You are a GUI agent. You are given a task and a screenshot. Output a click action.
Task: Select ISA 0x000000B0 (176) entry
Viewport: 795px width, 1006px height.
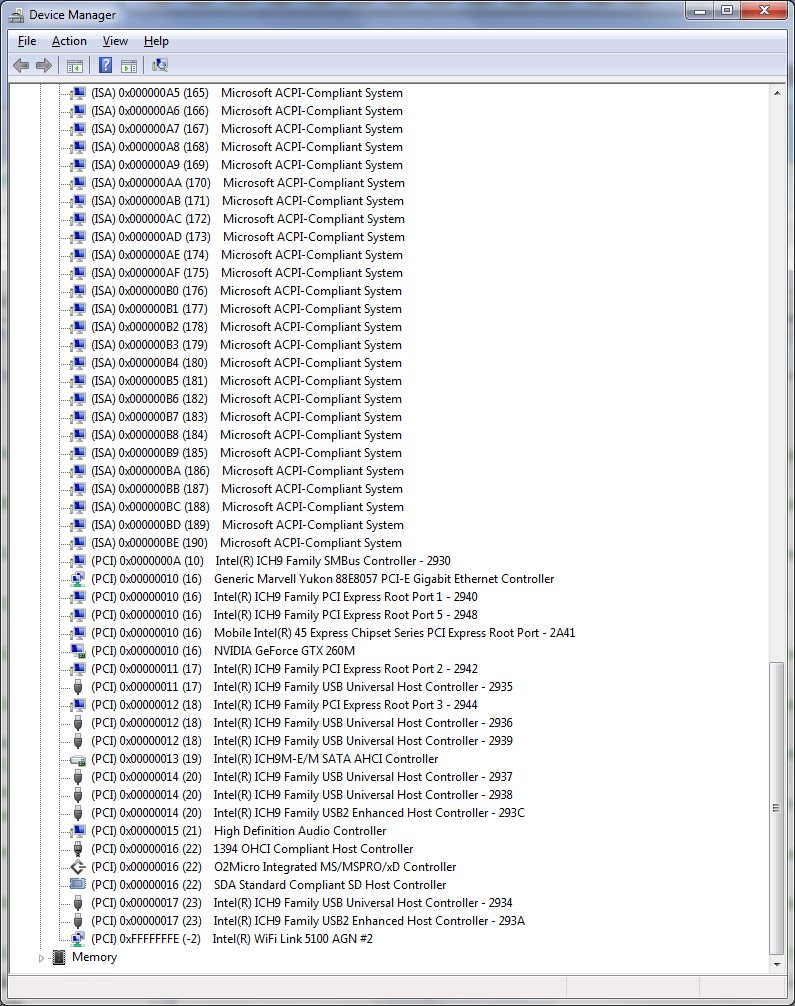(x=246, y=291)
